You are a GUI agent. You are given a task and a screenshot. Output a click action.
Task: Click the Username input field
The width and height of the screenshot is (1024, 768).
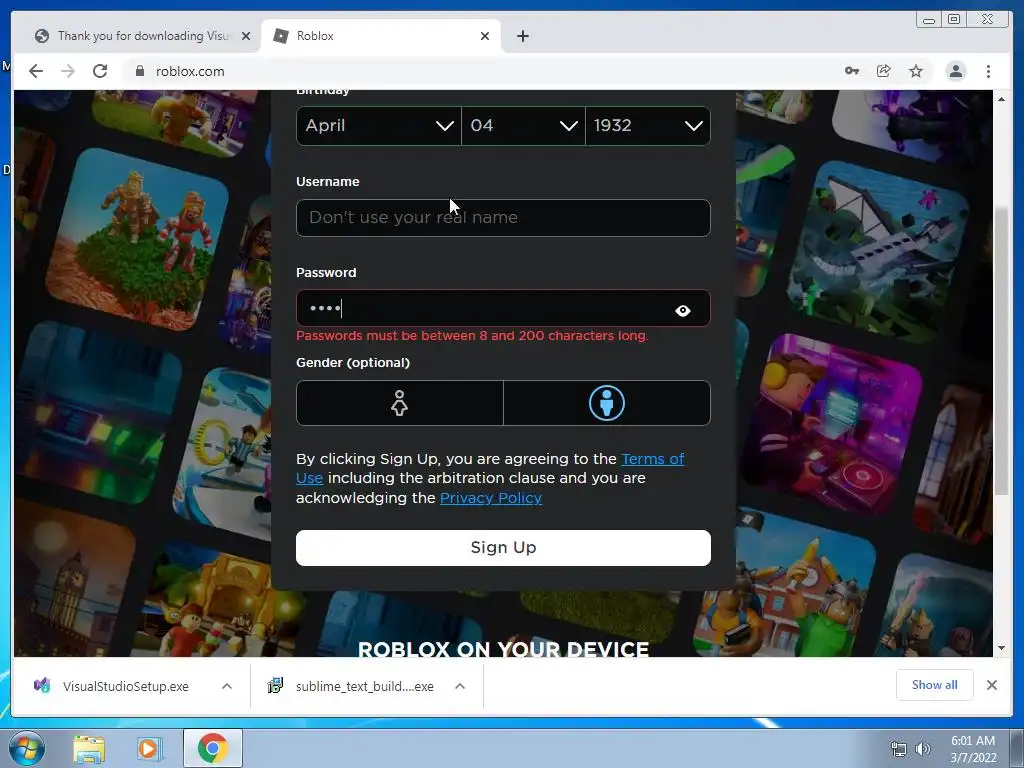(503, 217)
